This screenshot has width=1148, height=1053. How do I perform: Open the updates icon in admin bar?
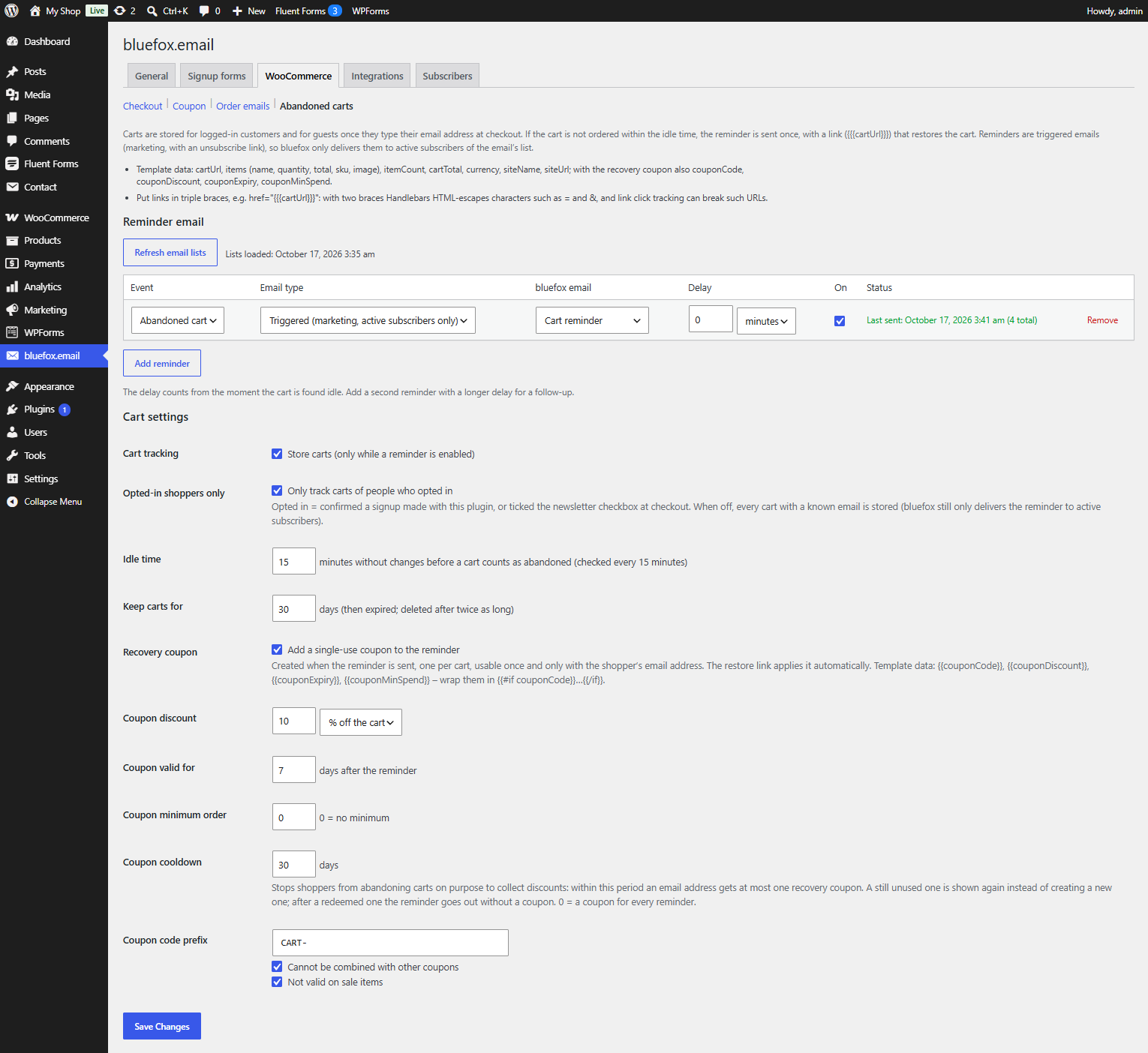(119, 10)
